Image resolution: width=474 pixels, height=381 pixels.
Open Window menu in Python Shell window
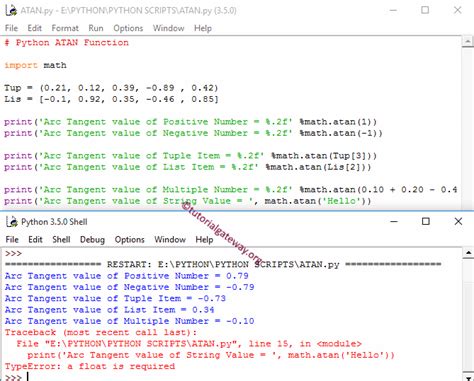(x=170, y=240)
